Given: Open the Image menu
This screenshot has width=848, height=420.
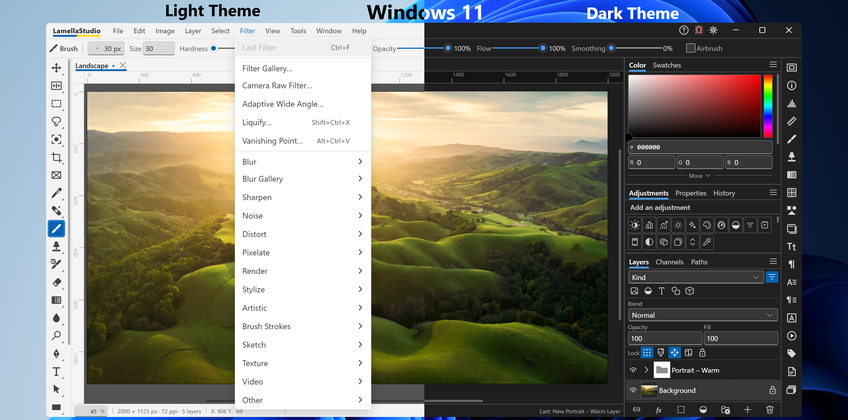Looking at the screenshot, I should pyautogui.click(x=165, y=31).
